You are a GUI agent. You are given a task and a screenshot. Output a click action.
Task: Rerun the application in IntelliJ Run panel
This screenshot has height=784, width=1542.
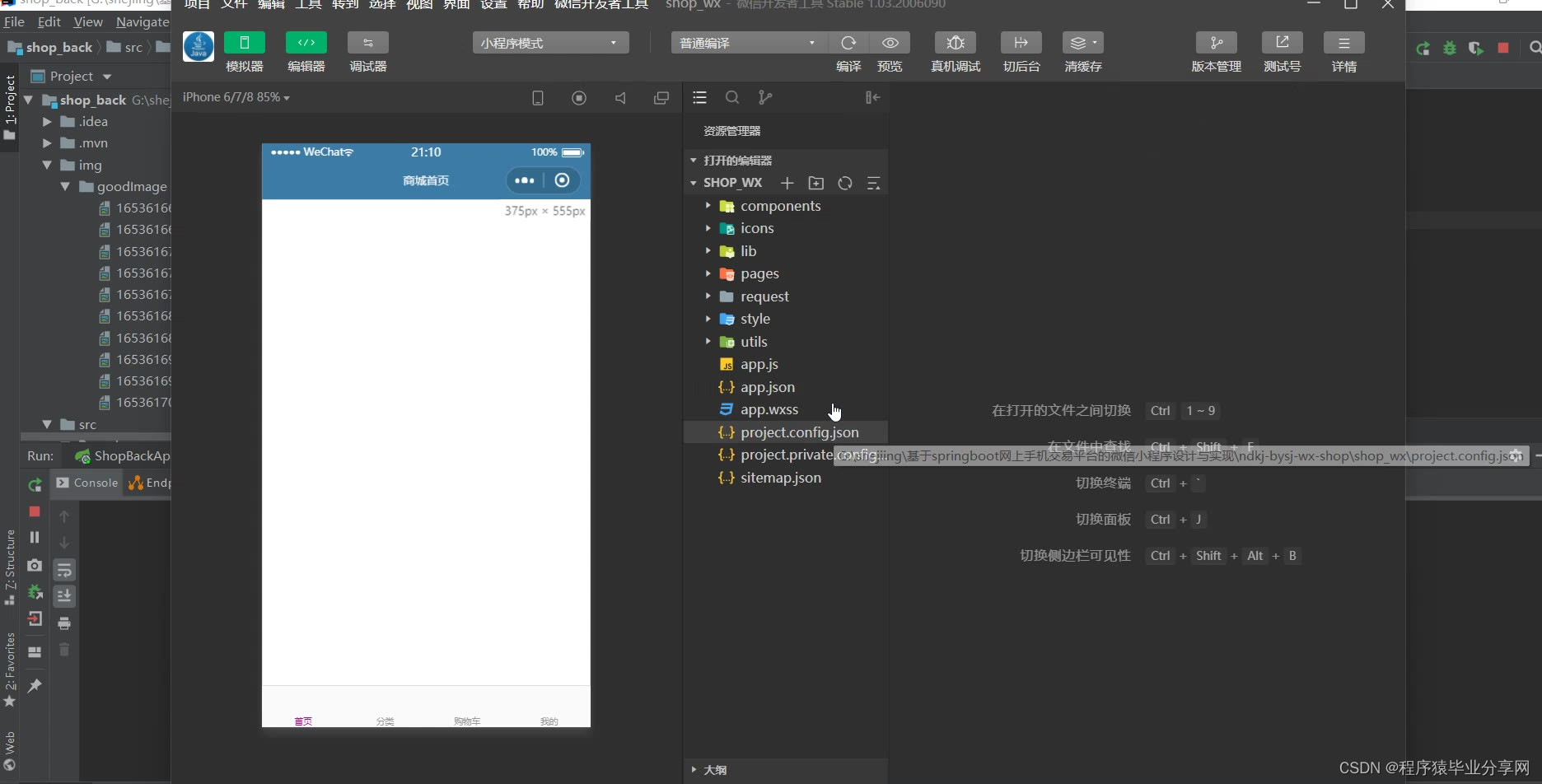35,486
